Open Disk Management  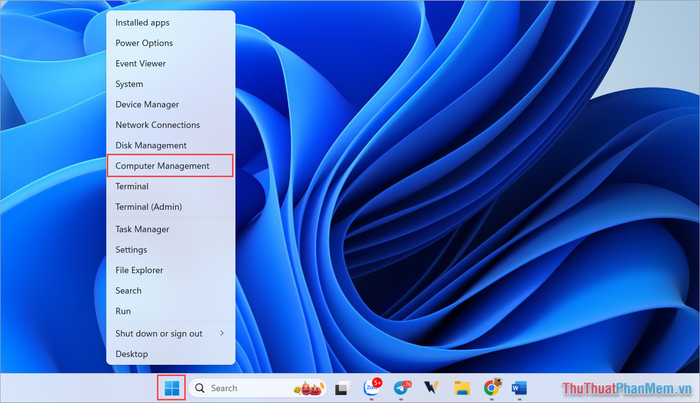pos(171,145)
